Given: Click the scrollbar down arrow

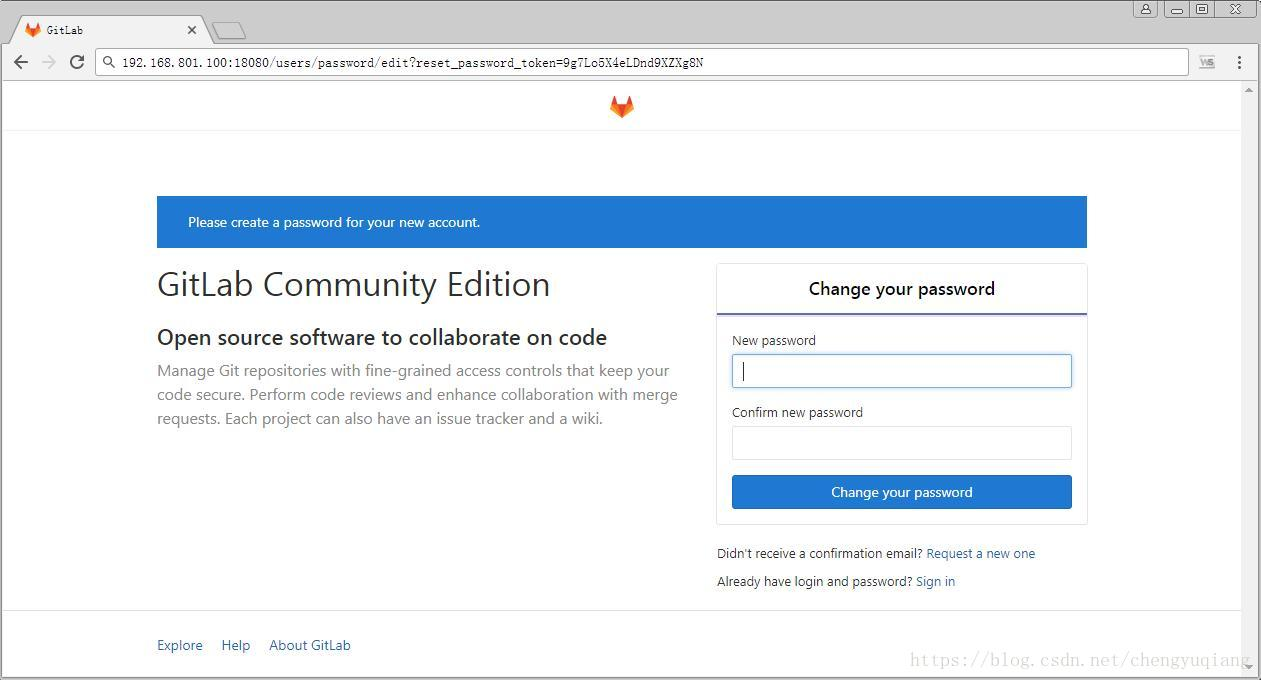Looking at the screenshot, I should (x=1249, y=666).
